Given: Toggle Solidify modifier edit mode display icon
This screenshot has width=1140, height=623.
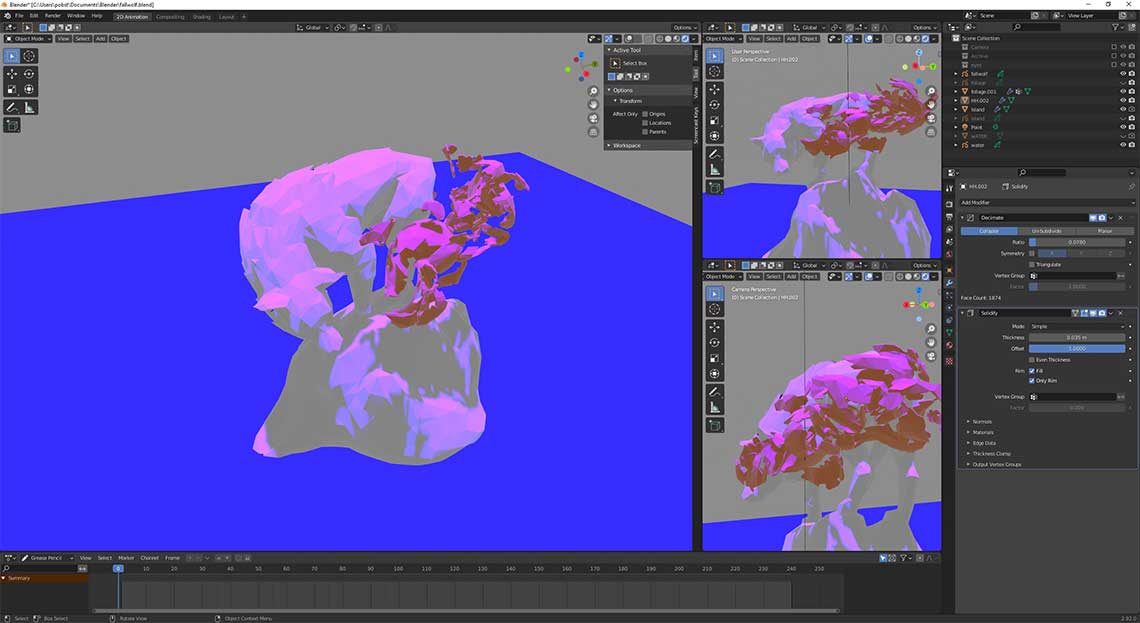Looking at the screenshot, I should click(x=1084, y=313).
